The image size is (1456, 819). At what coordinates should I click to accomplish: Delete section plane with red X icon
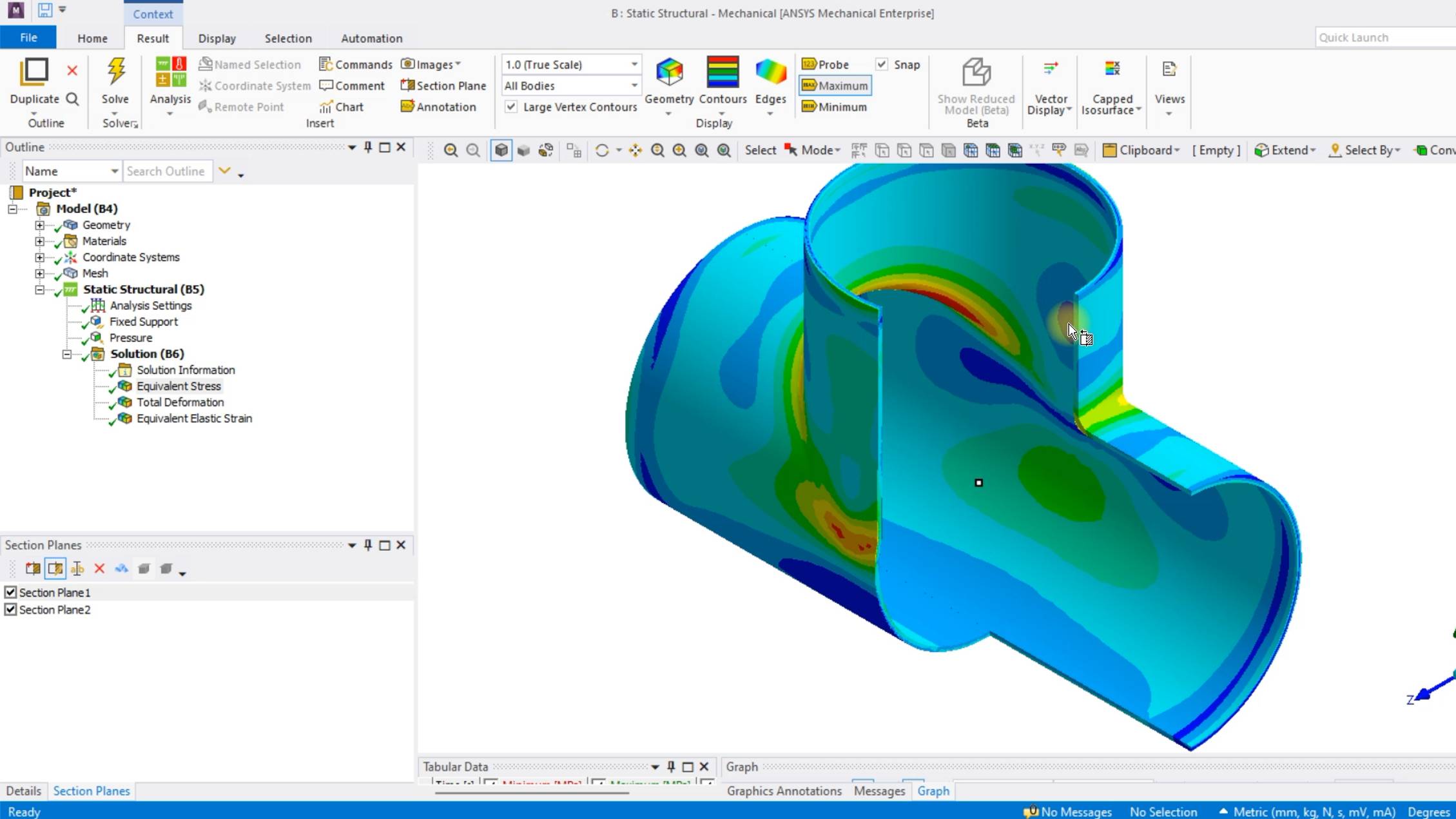point(99,568)
